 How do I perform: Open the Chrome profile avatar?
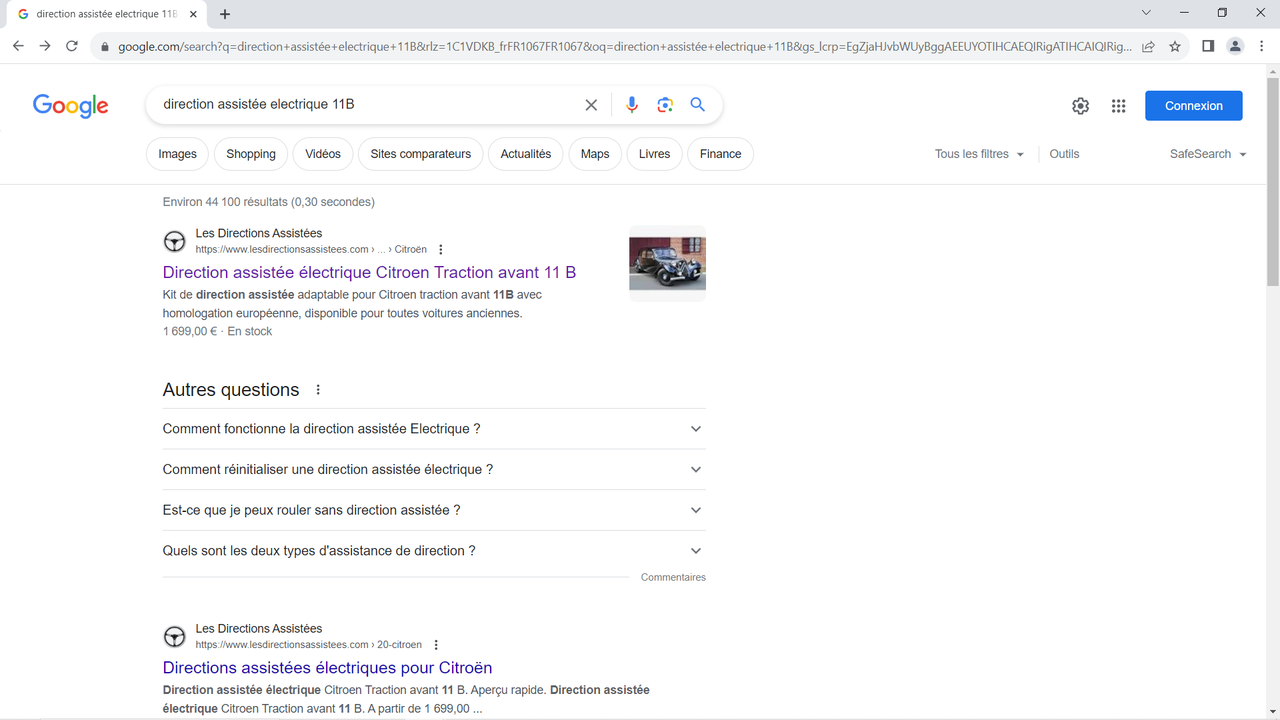pos(1236,46)
